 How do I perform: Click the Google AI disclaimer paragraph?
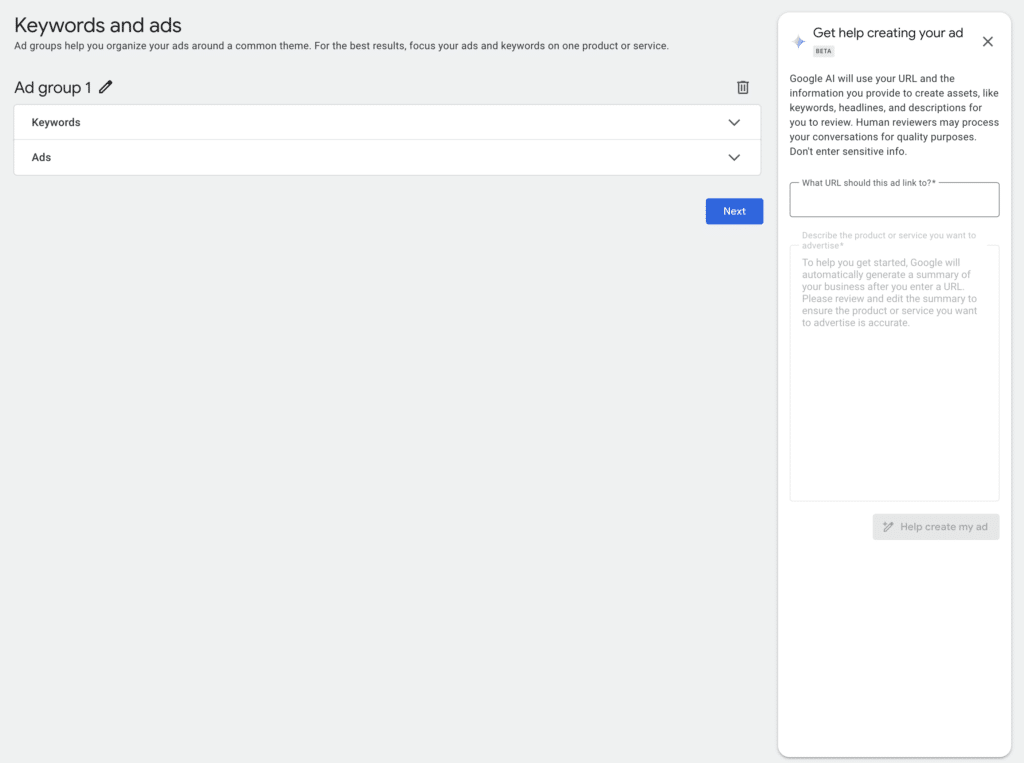pos(894,115)
